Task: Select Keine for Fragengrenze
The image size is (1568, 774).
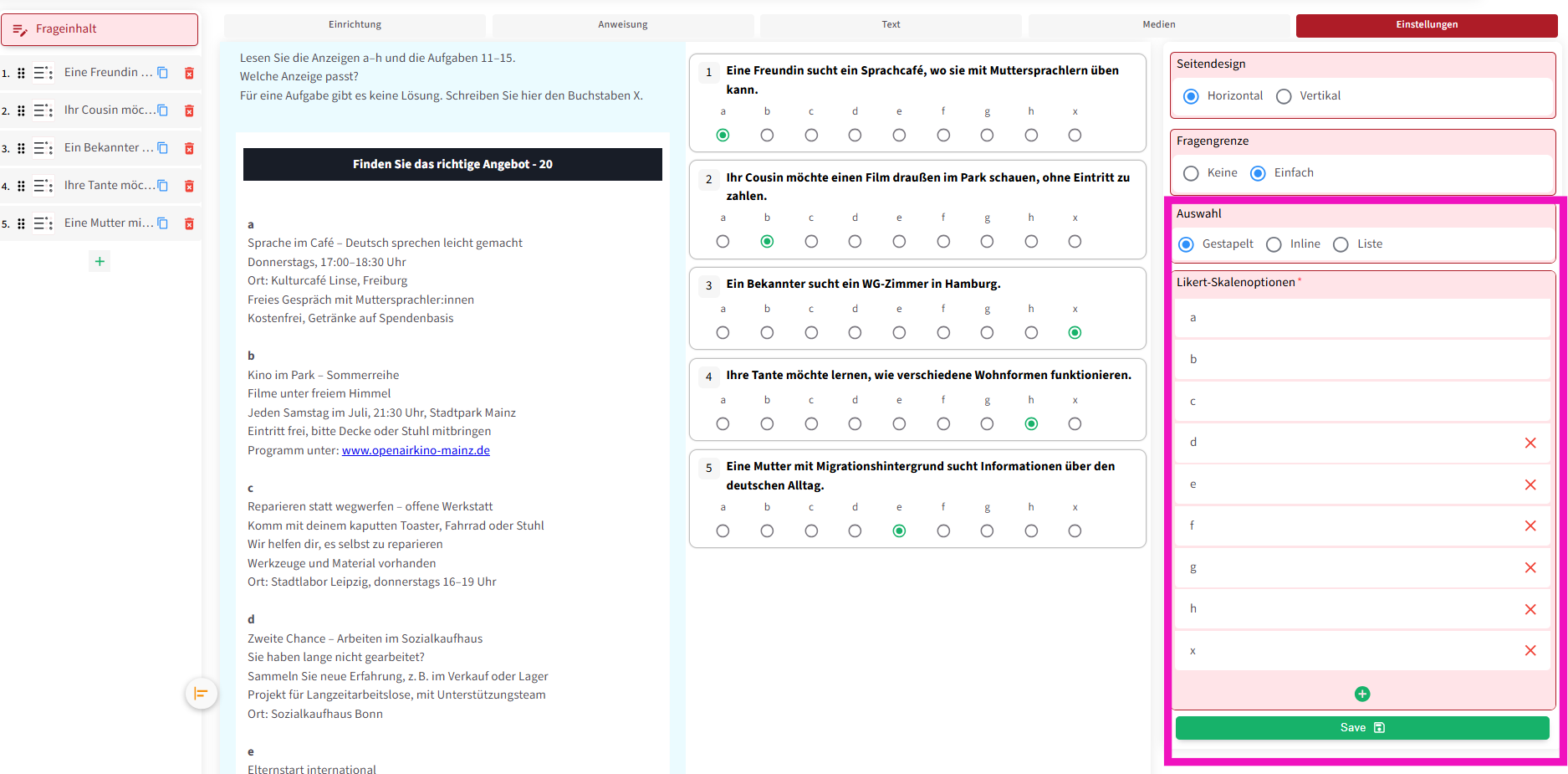Action: pyautogui.click(x=1191, y=173)
